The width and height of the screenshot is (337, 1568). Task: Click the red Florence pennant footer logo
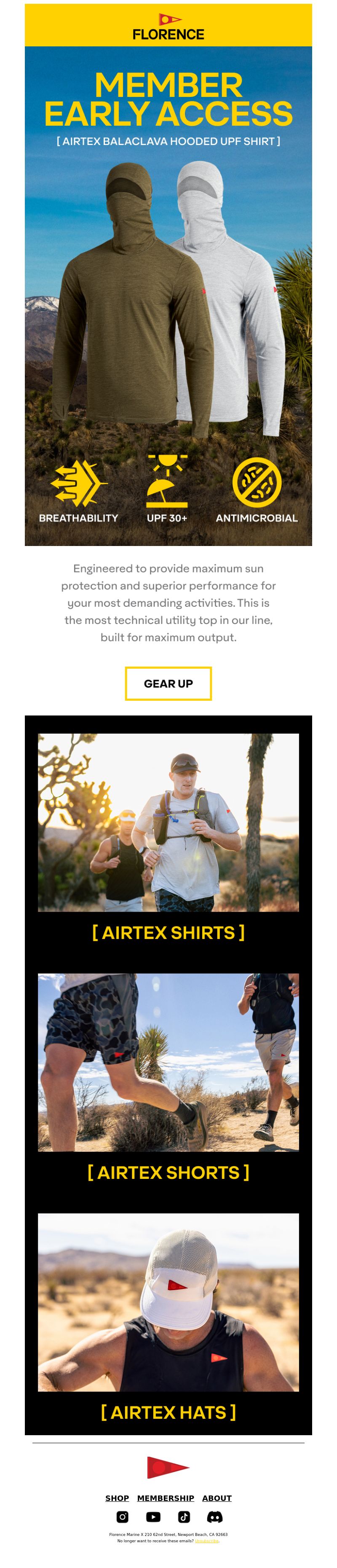pyautogui.click(x=168, y=1467)
